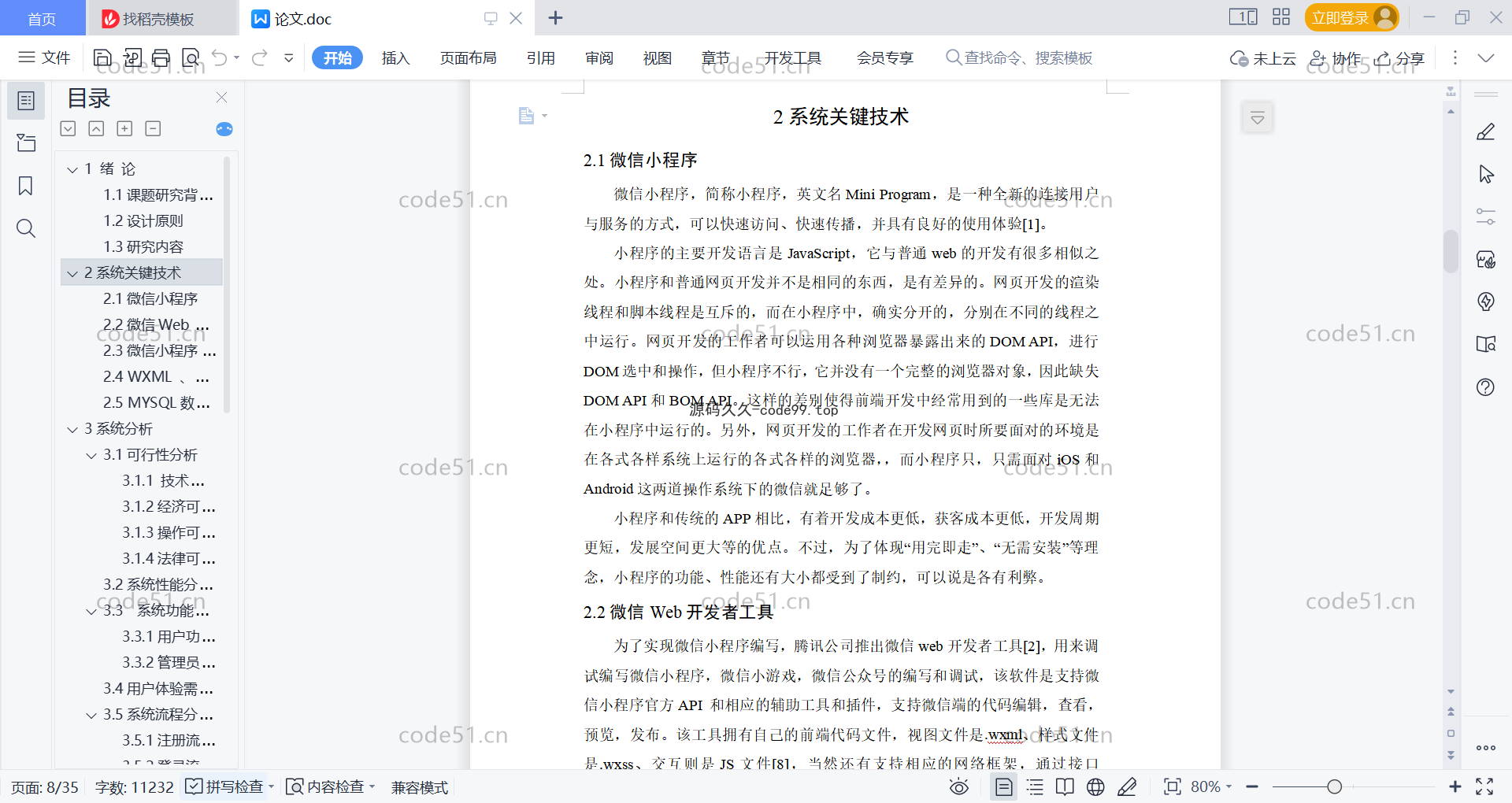Open the outline panel icon in sidebar

point(26,101)
